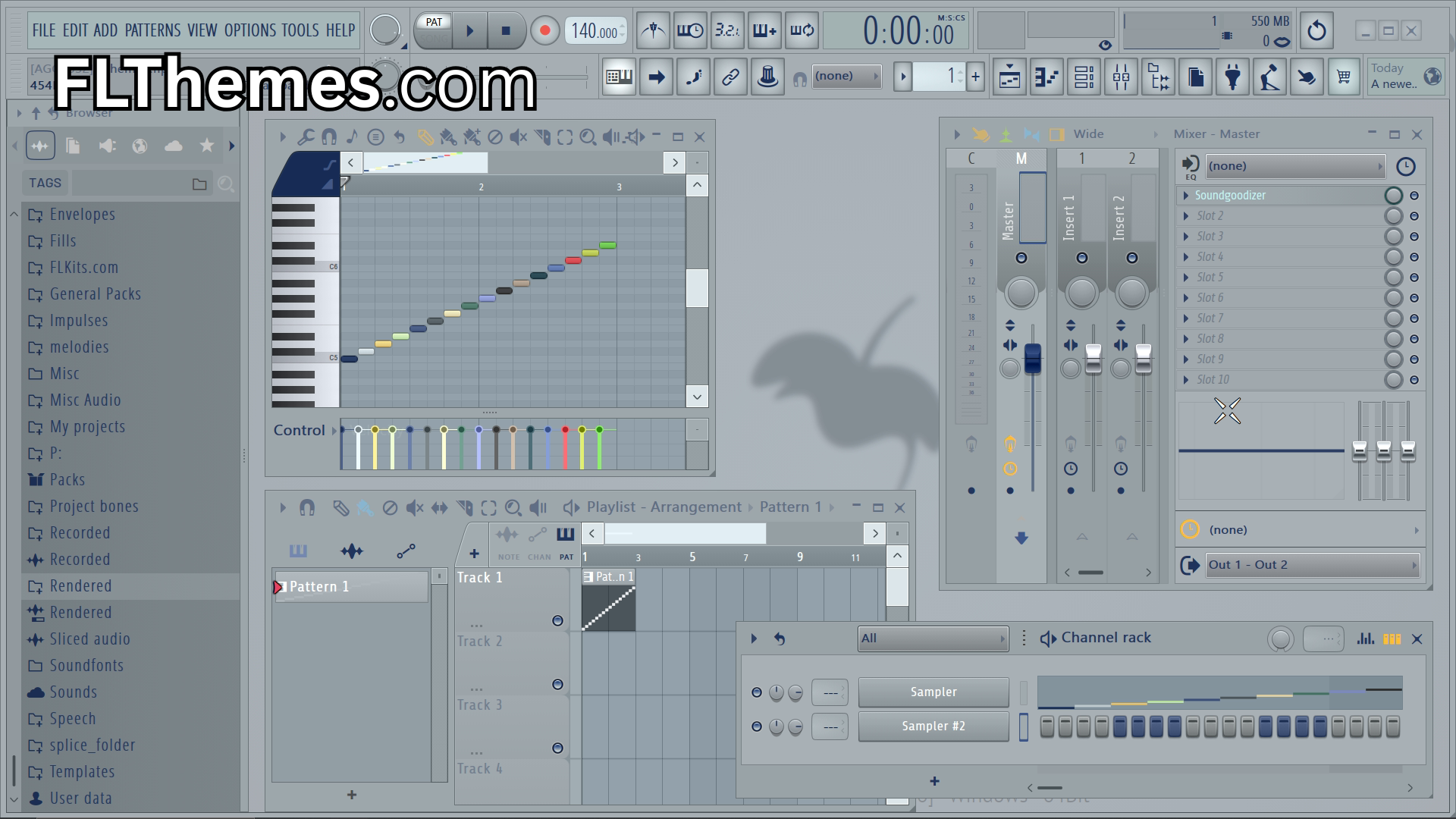Select the Playlist delete tool
The image size is (1456, 819).
pyautogui.click(x=390, y=507)
